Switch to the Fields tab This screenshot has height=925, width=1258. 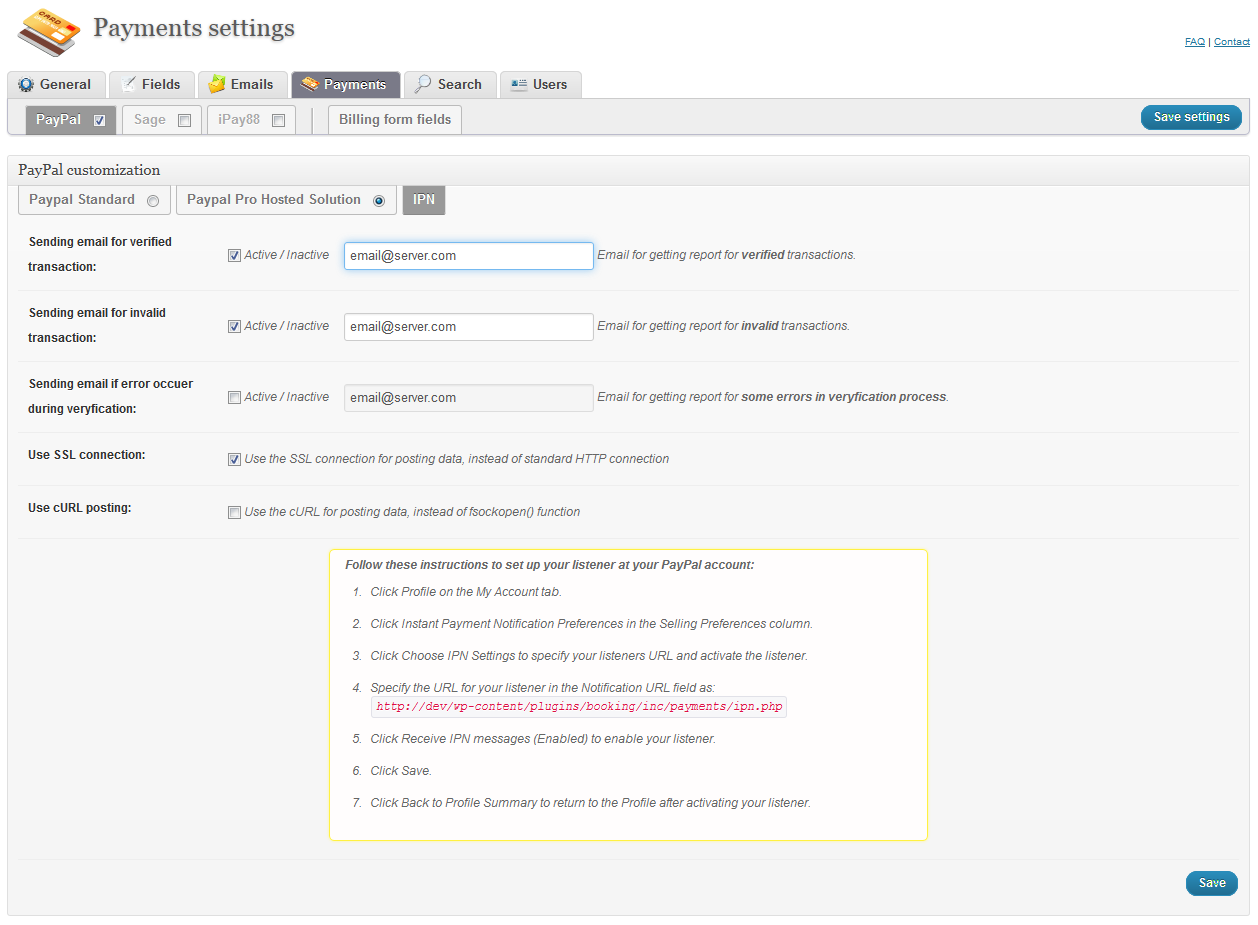pos(151,85)
